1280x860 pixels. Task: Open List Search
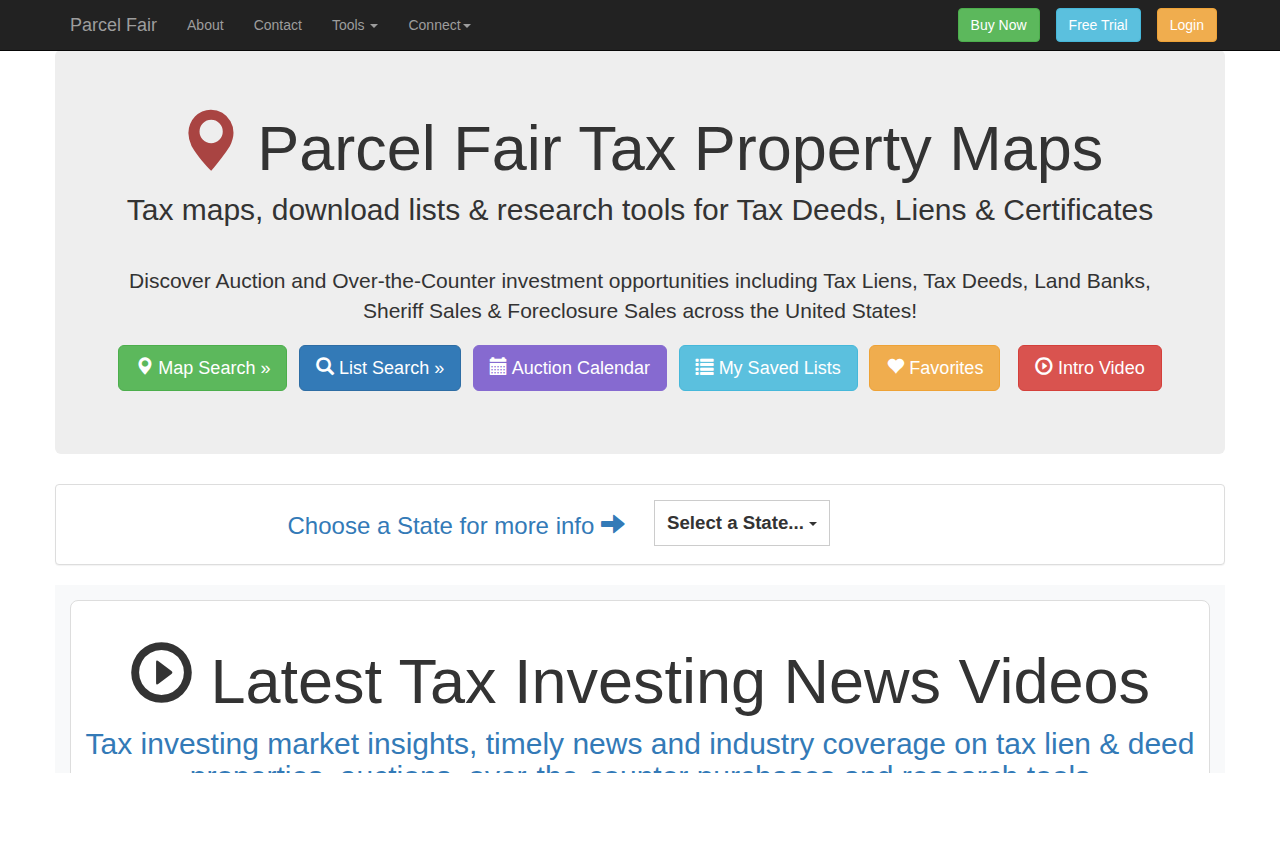pyautogui.click(x=380, y=368)
